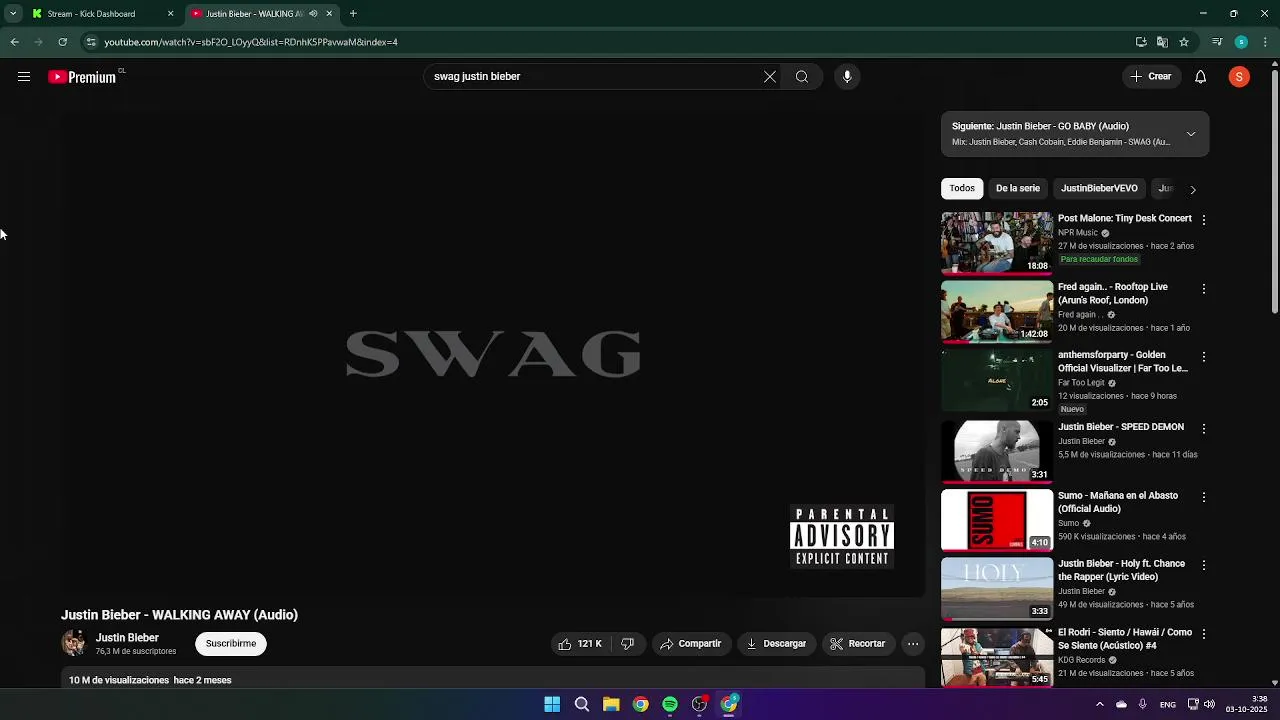Dislike the video thumbs-down button
Image resolution: width=1280 pixels, height=720 pixels.
coord(628,644)
